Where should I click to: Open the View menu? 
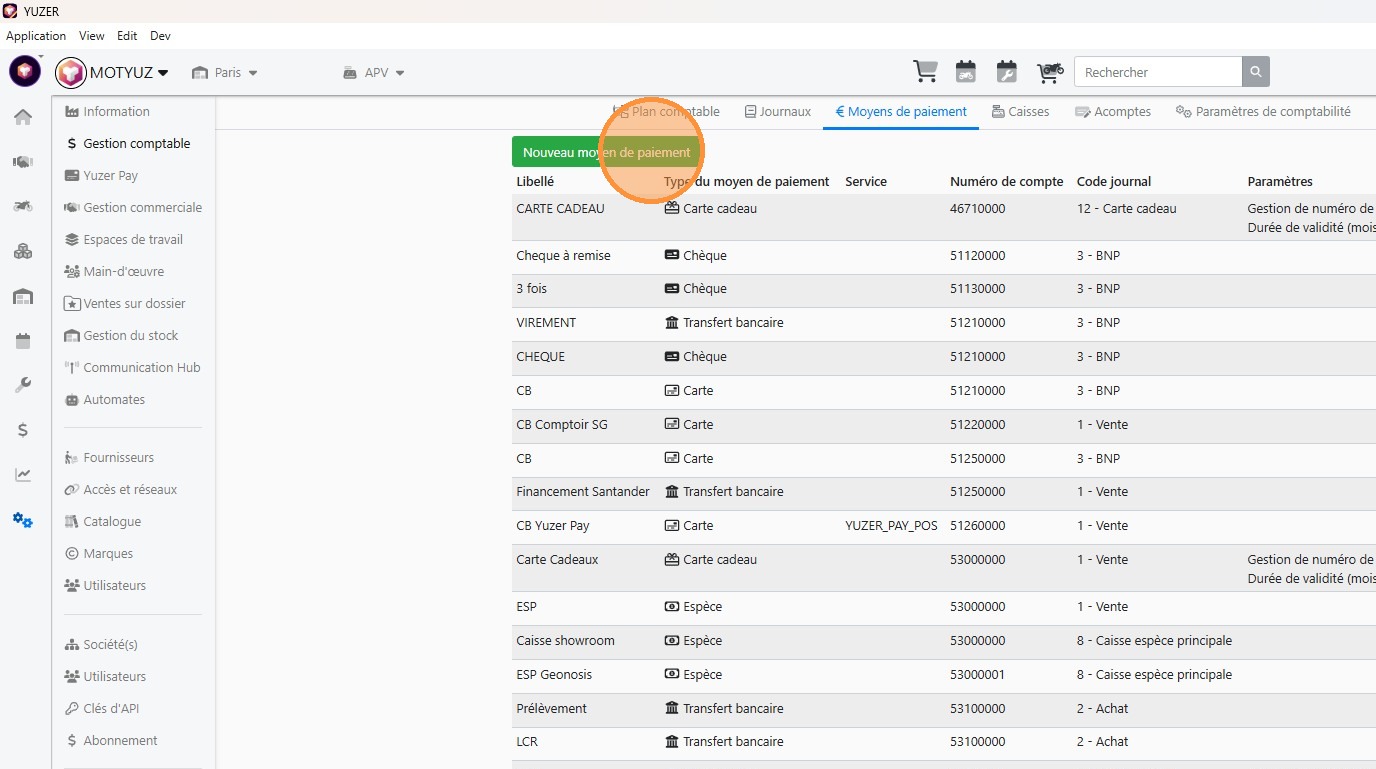[92, 36]
